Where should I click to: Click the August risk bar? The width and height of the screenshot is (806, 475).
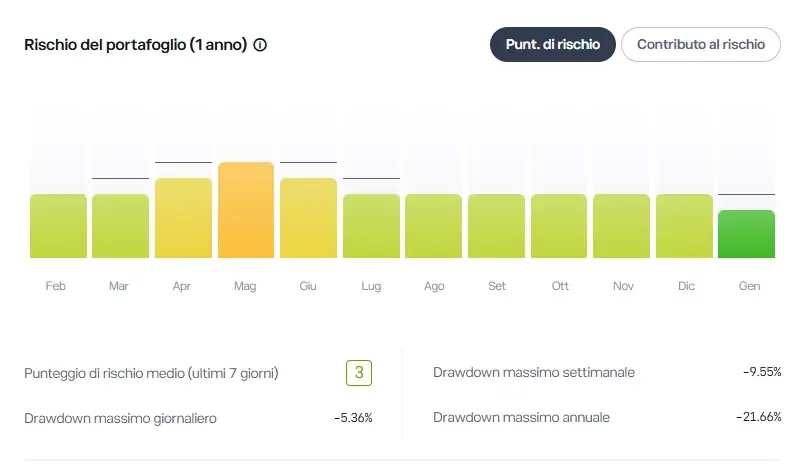point(434,226)
